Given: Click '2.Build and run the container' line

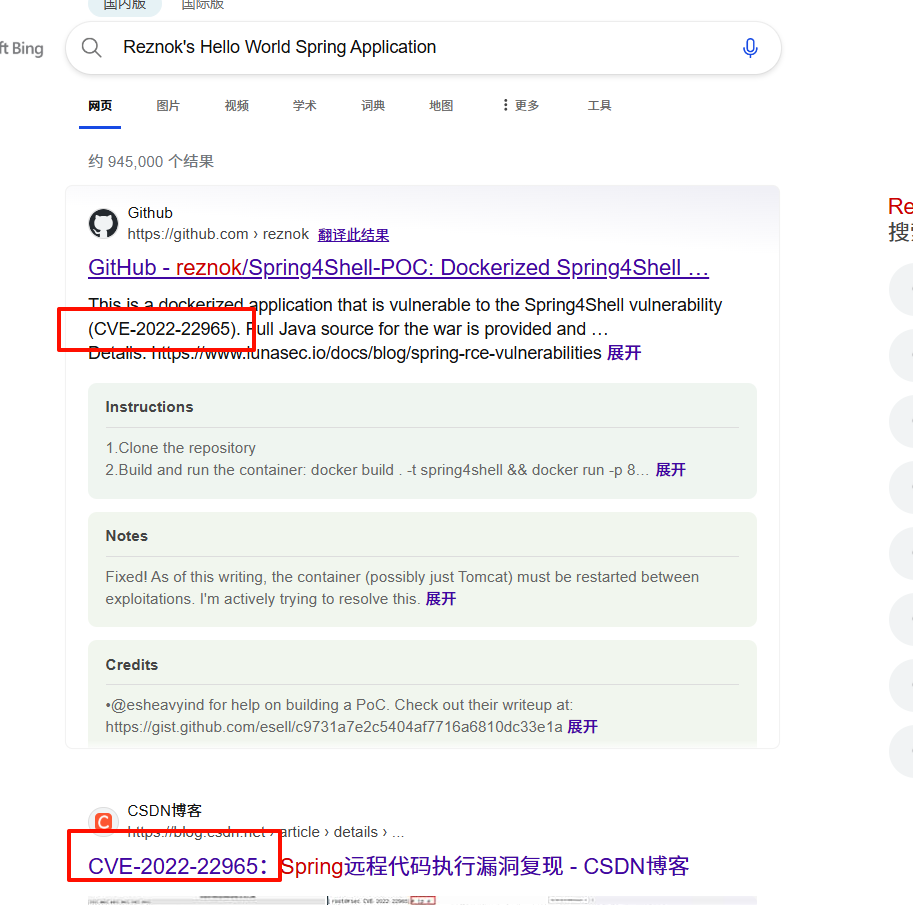Looking at the screenshot, I should pyautogui.click(x=377, y=470).
